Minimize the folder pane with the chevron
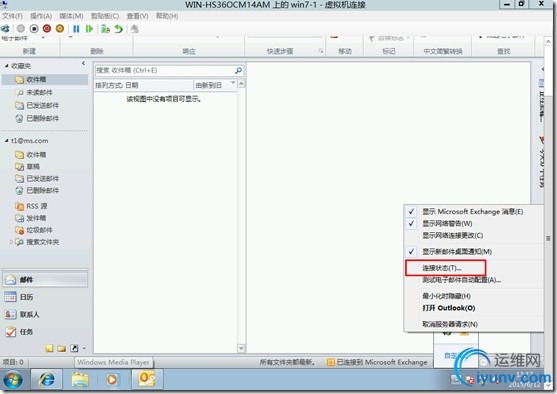 (x=83, y=63)
